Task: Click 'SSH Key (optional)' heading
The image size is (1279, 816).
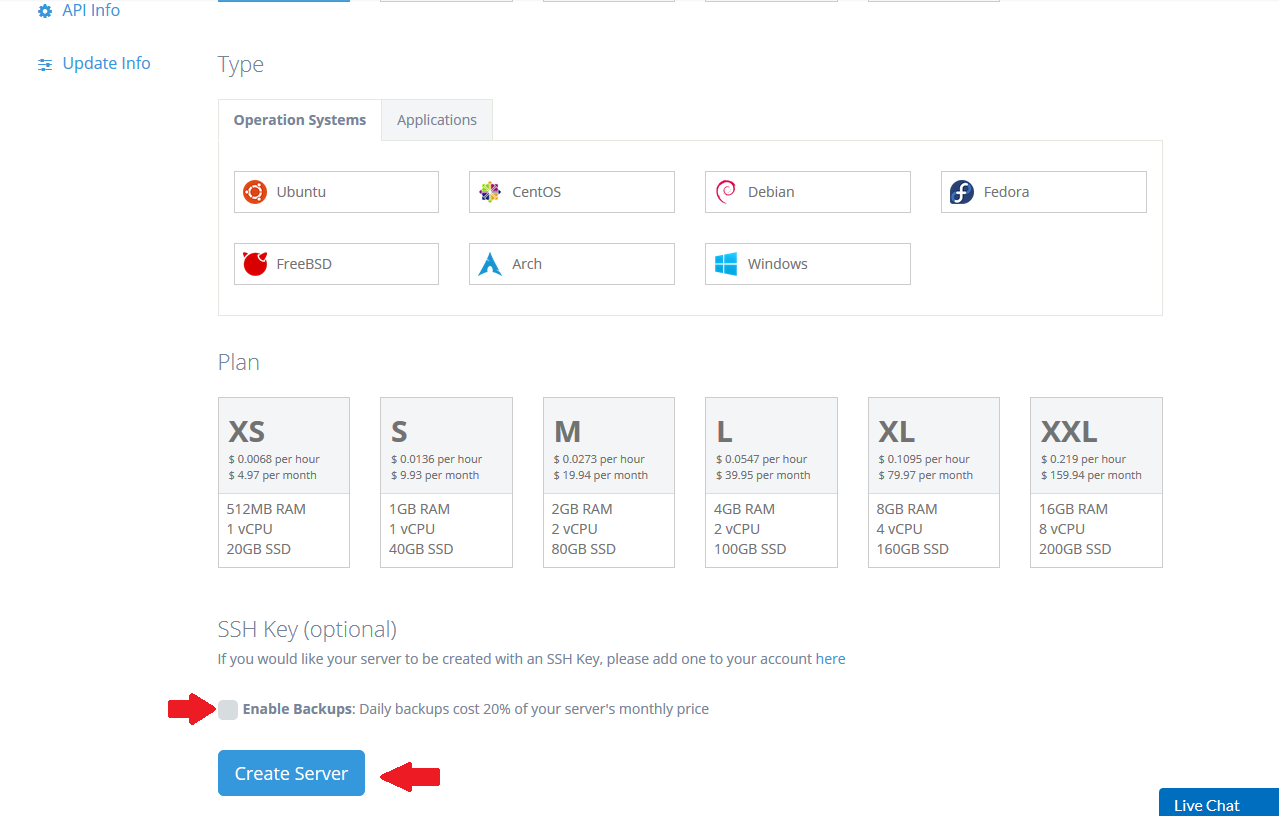Action: click(x=307, y=629)
